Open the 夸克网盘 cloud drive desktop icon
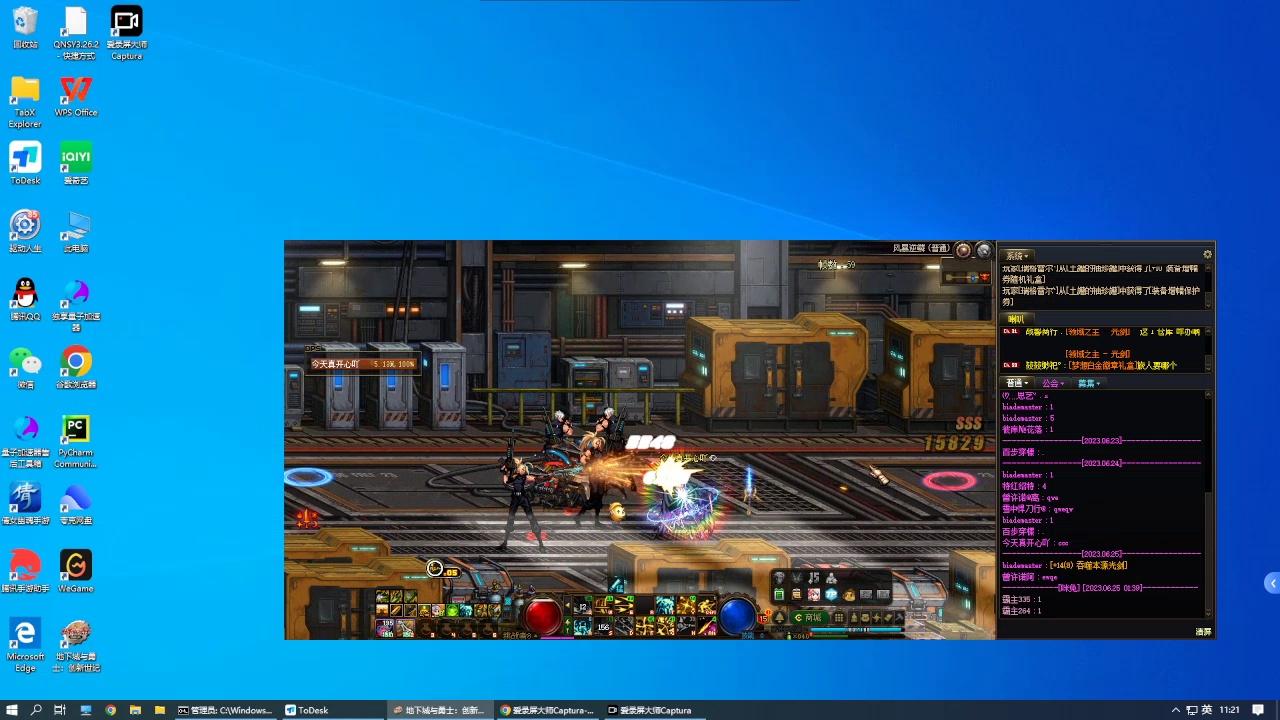1280x720 pixels. tap(76, 504)
